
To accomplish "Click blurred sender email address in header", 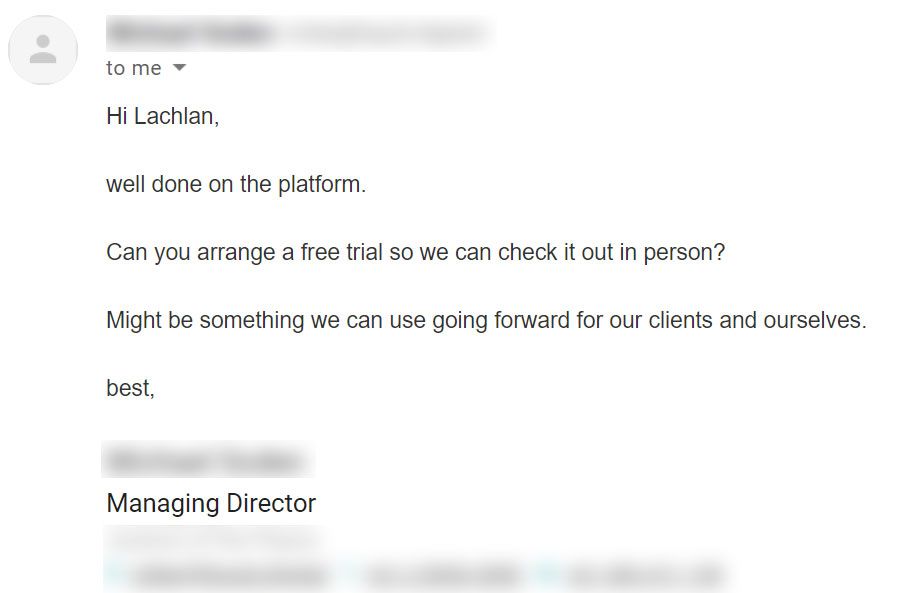I will click(385, 33).
